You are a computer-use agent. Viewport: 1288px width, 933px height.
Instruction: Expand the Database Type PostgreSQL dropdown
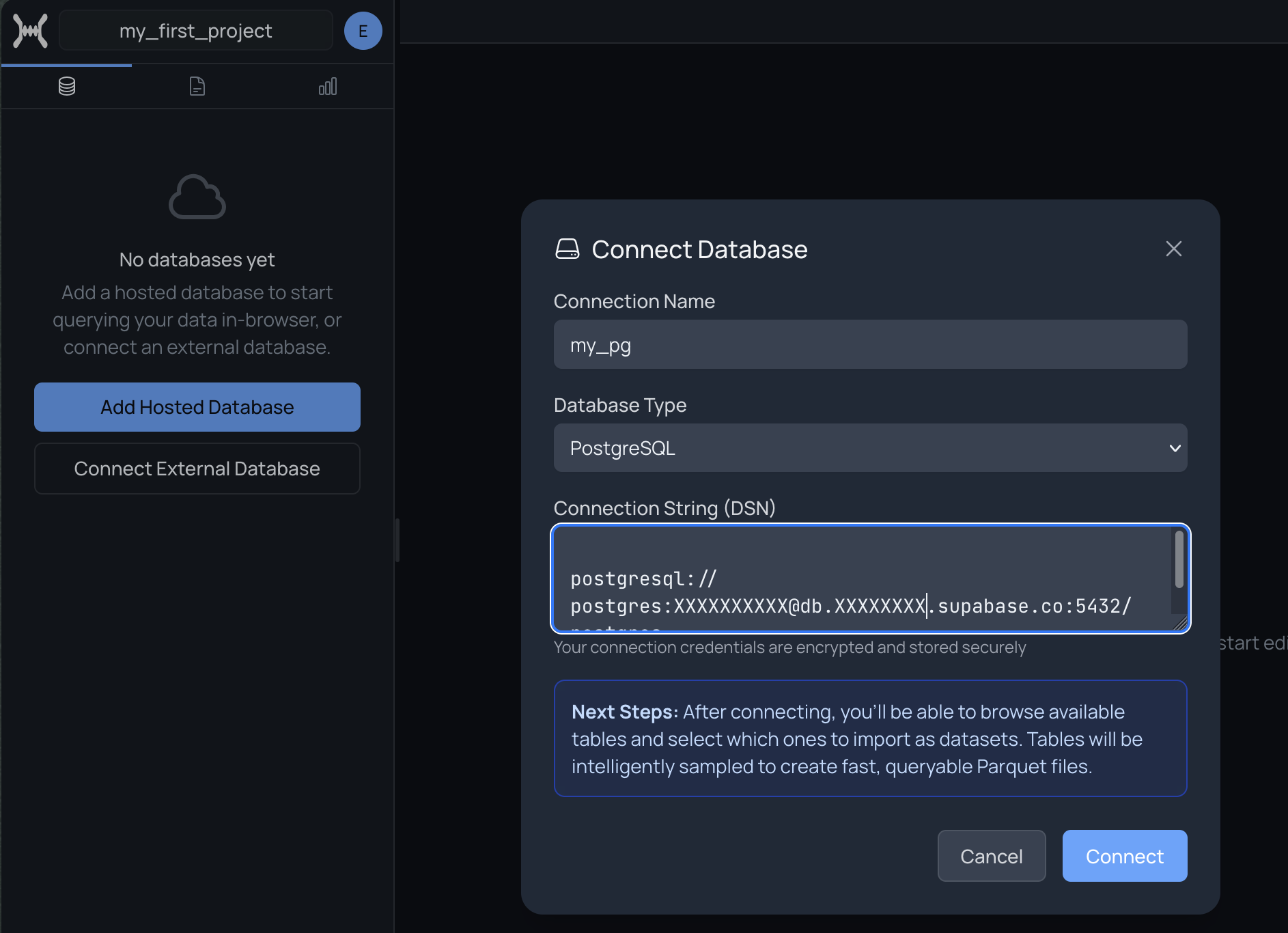pos(870,448)
